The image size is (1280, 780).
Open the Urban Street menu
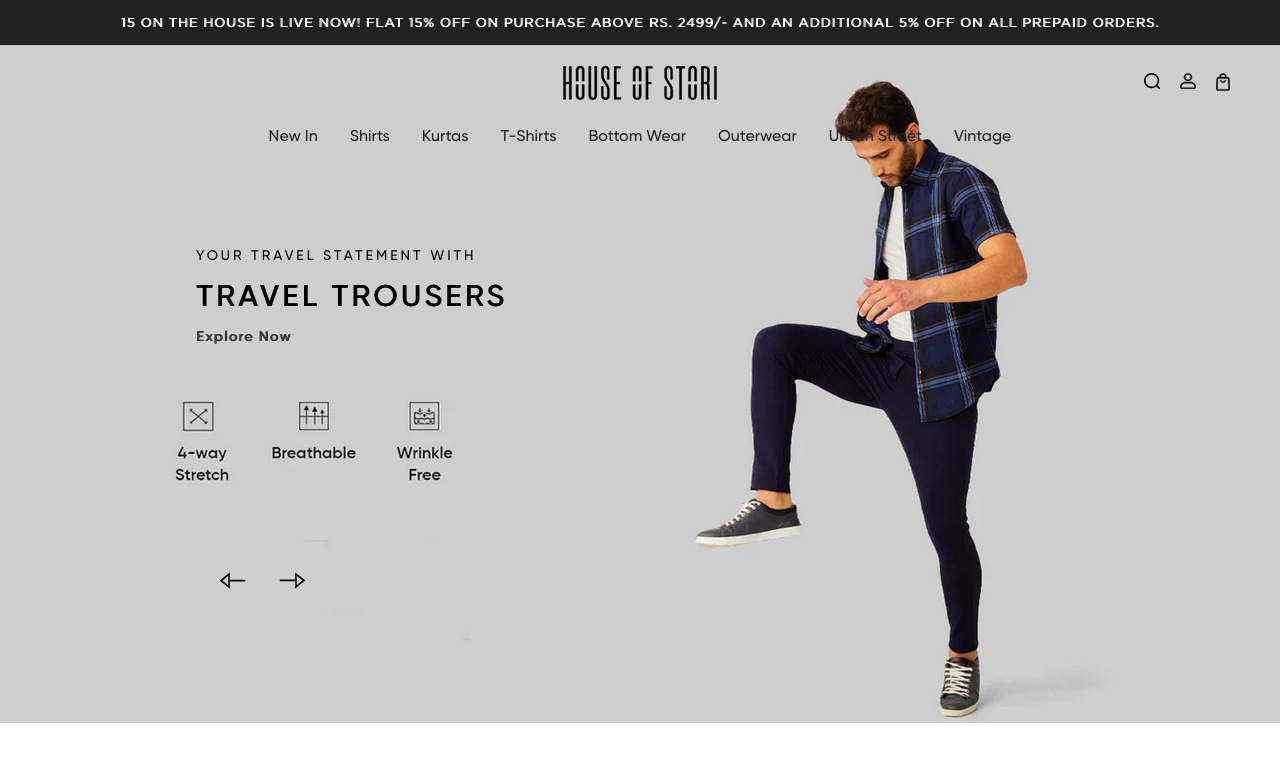click(x=875, y=136)
